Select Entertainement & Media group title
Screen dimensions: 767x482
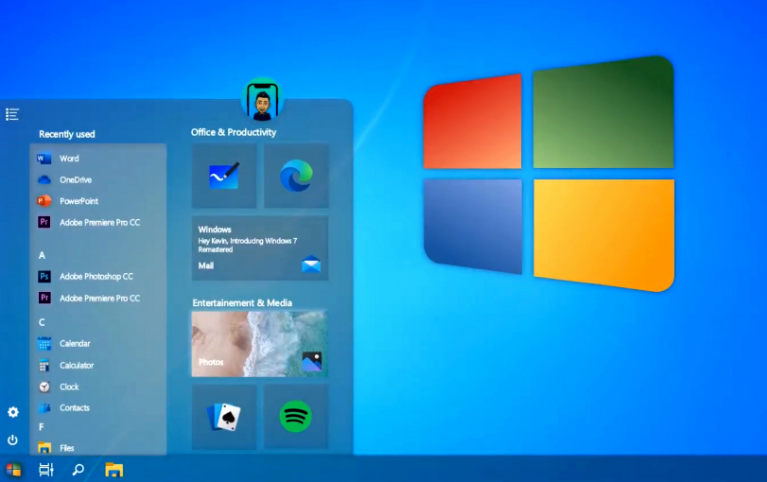tap(242, 303)
